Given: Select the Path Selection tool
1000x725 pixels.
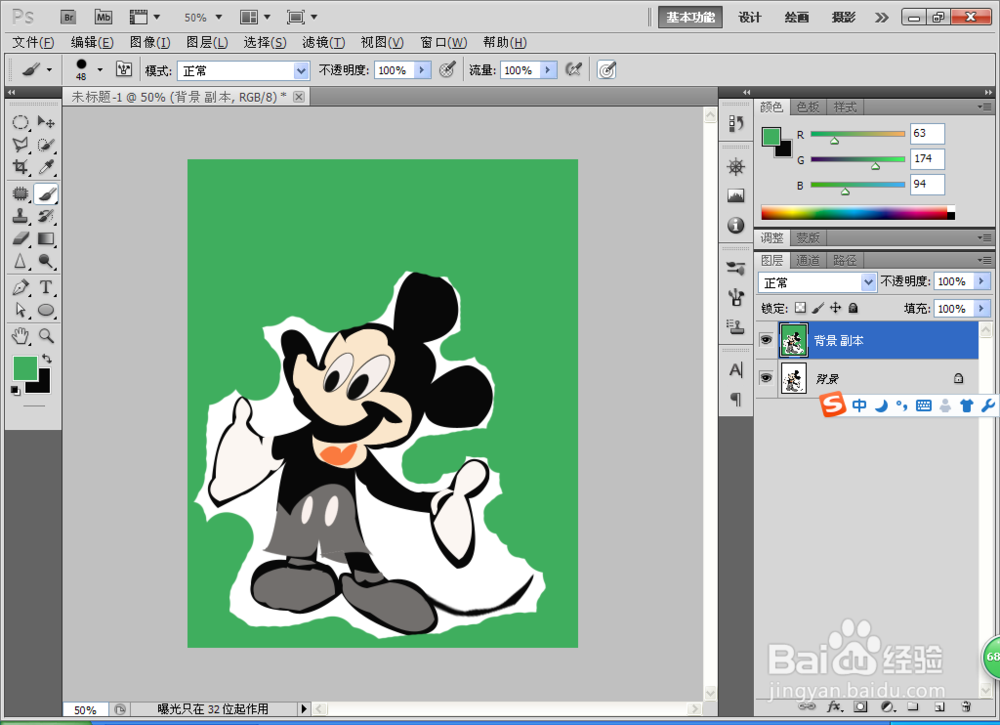Looking at the screenshot, I should click(20, 310).
